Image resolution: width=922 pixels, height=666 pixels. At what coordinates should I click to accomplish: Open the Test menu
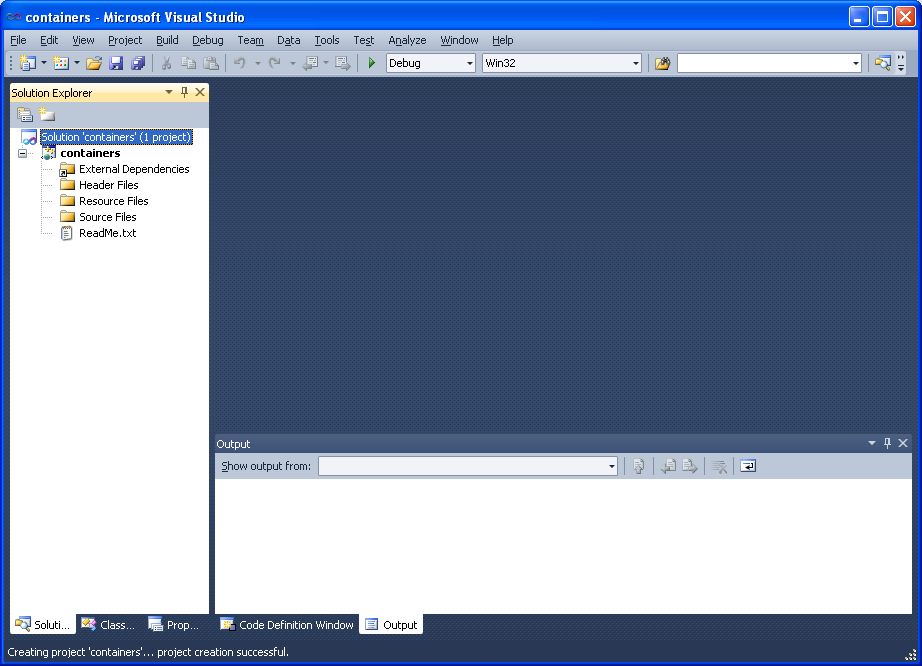pos(363,40)
